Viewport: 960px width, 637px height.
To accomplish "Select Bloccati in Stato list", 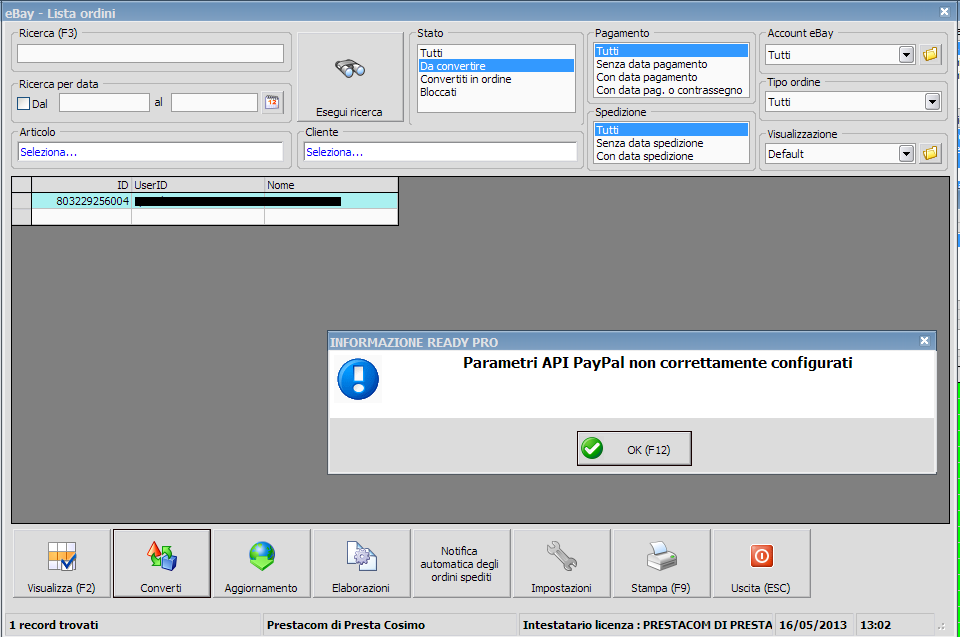I will coord(496,92).
